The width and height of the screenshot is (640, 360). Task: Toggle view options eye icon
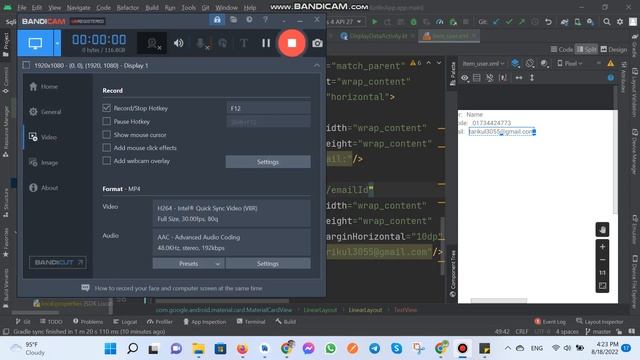(464, 78)
